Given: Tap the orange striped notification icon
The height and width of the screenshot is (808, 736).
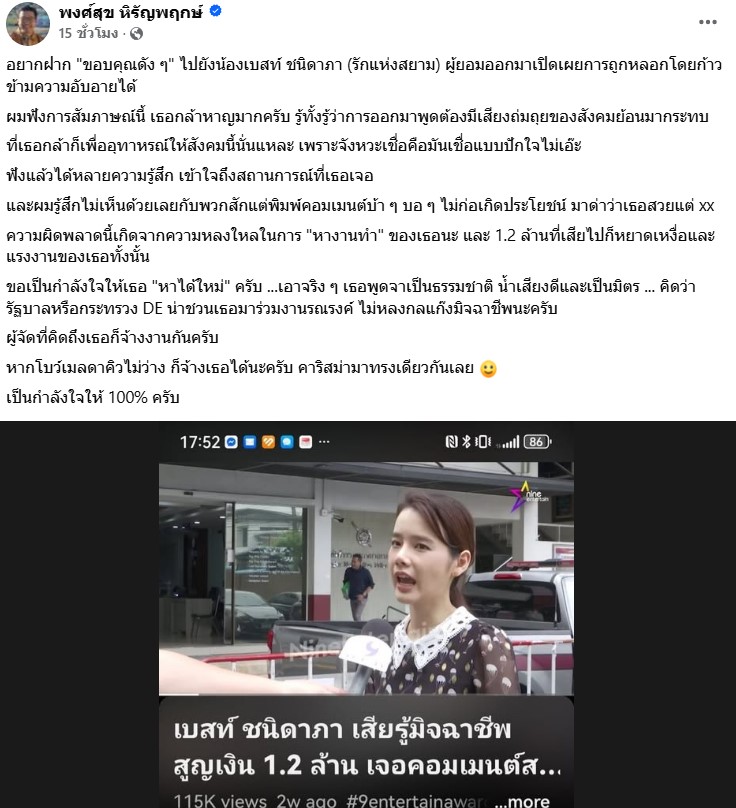Looking at the screenshot, I should [x=269, y=442].
